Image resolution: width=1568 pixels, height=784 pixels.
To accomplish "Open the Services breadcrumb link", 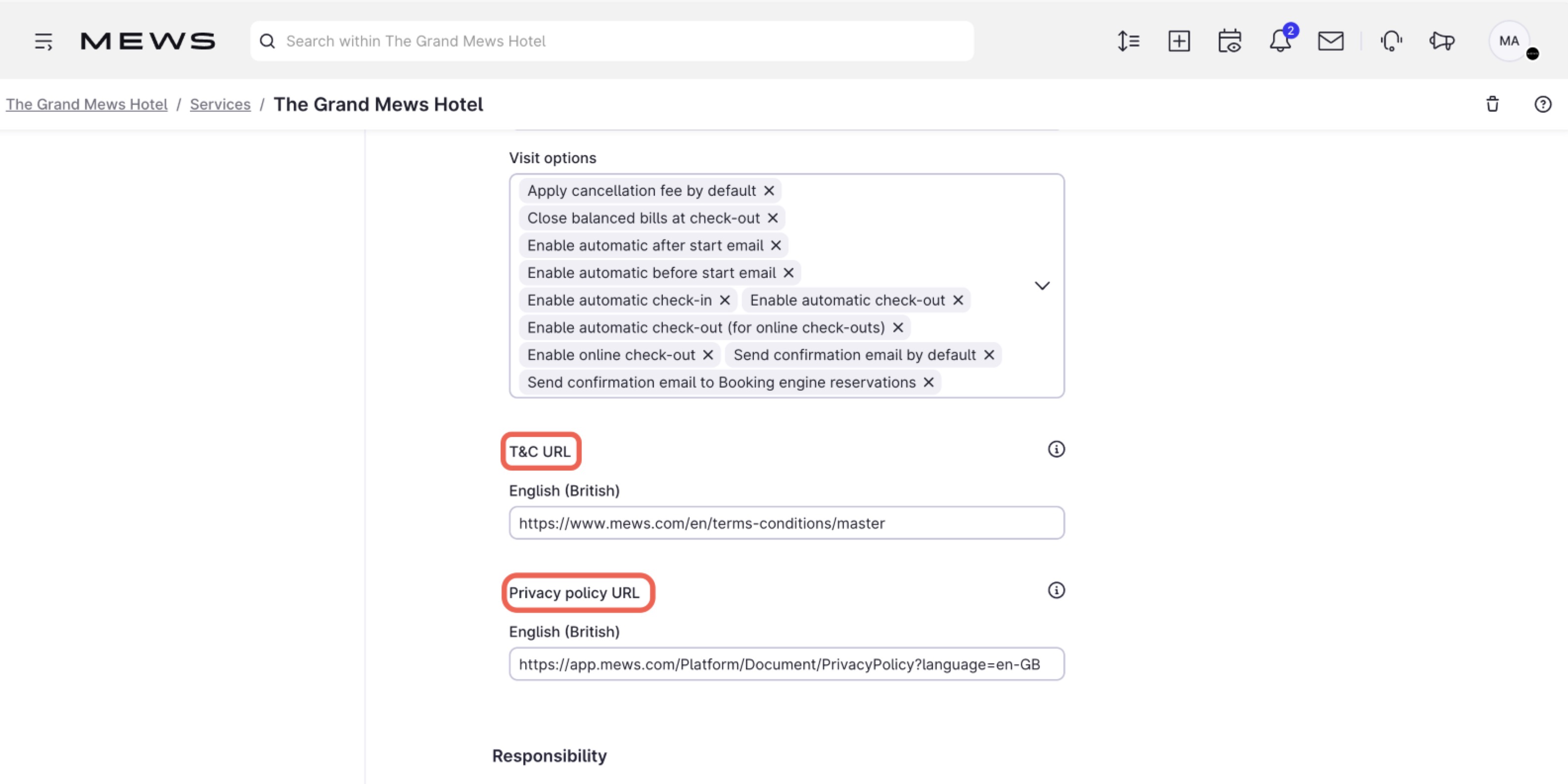I will tap(220, 104).
